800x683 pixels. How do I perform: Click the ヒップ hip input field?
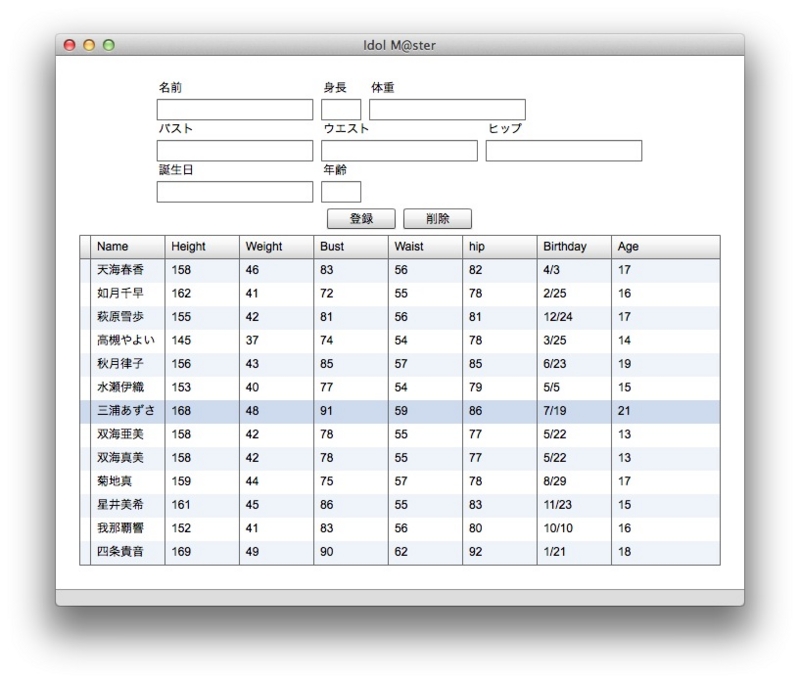coord(562,150)
